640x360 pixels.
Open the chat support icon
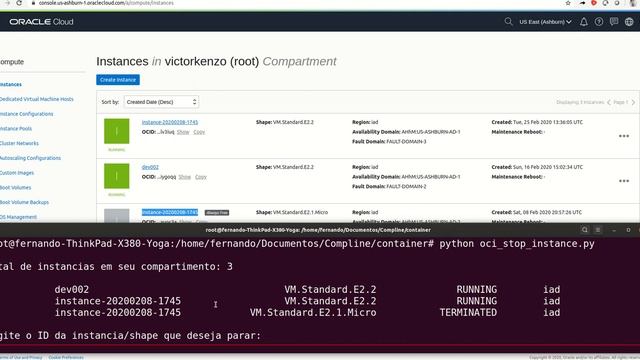coord(614,22)
